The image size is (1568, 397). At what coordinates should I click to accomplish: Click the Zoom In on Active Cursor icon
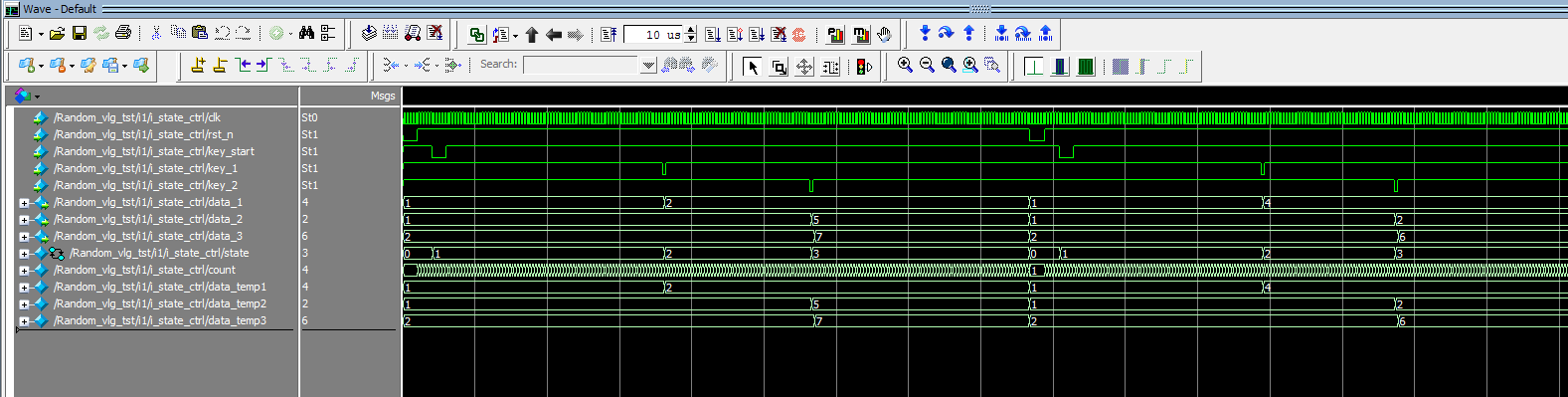pyautogui.click(x=970, y=66)
